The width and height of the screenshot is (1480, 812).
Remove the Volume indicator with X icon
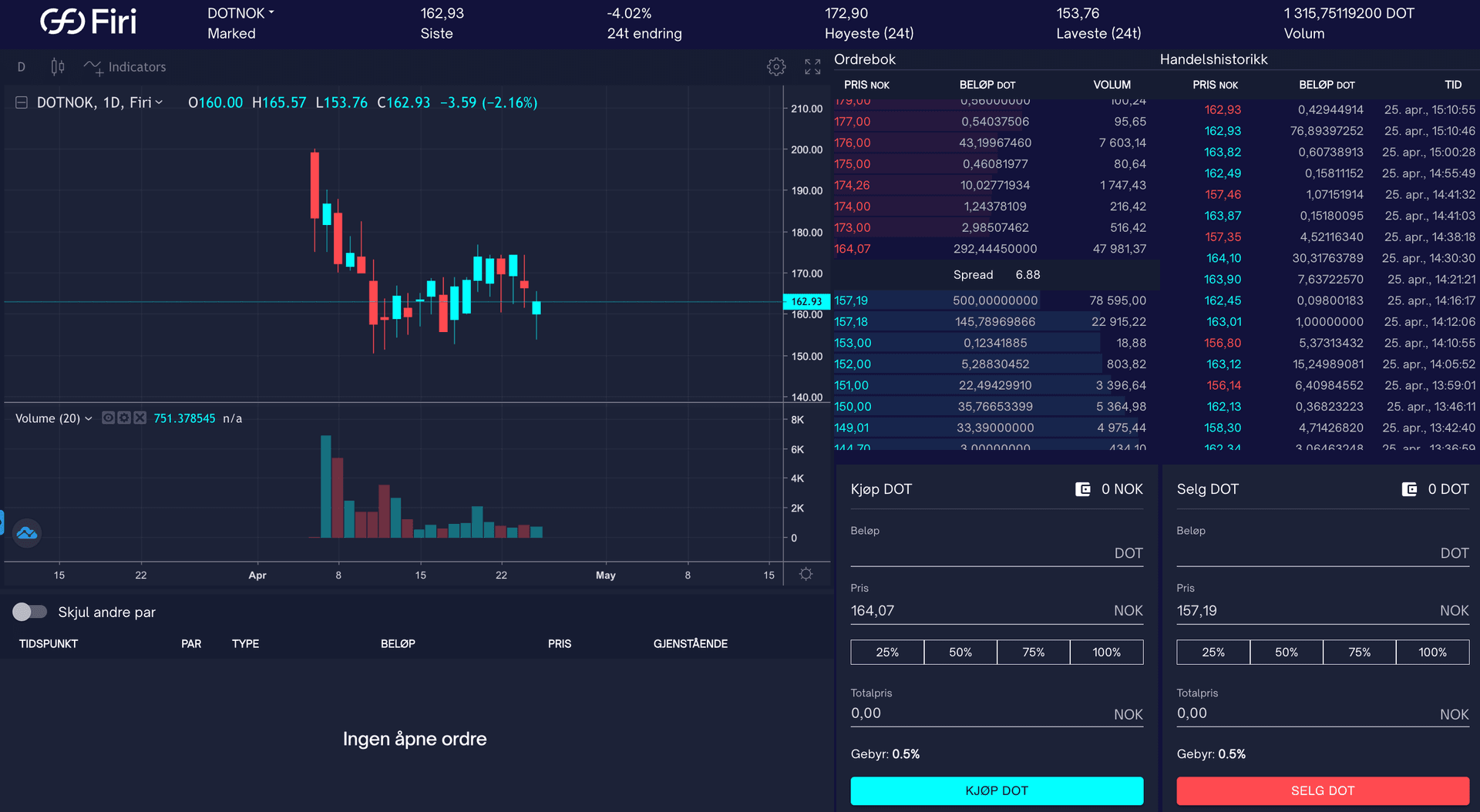pyautogui.click(x=140, y=418)
